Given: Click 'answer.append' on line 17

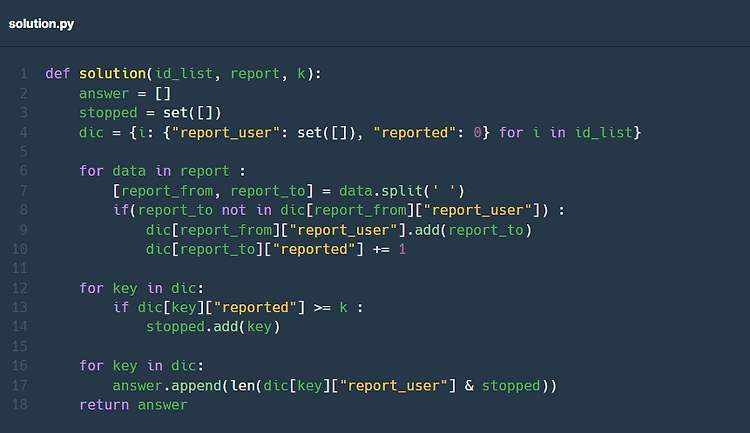Looking at the screenshot, I should point(167,386).
